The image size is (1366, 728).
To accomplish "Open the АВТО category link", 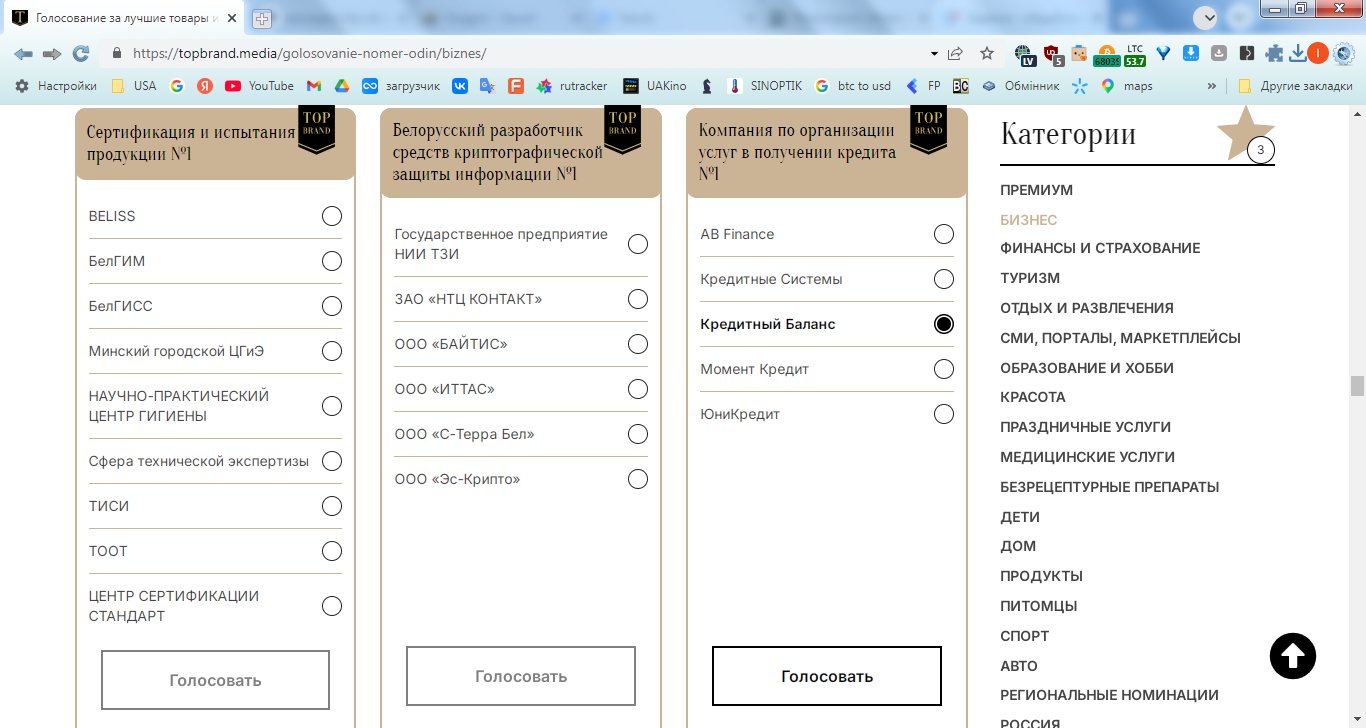I will tap(1019, 666).
